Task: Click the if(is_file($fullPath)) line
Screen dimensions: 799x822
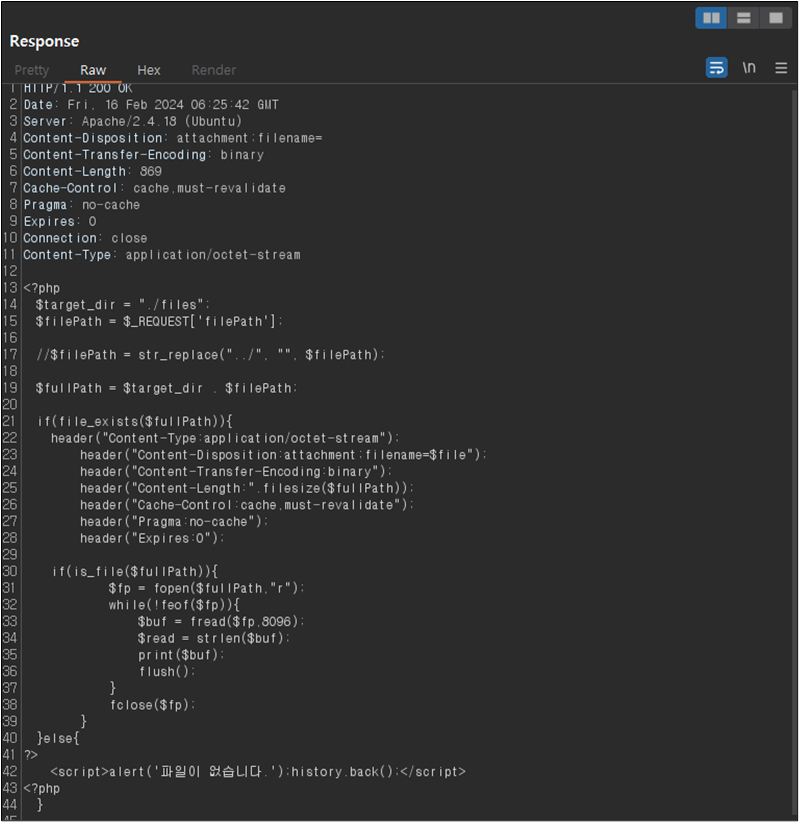Action: pyautogui.click(x=135, y=572)
